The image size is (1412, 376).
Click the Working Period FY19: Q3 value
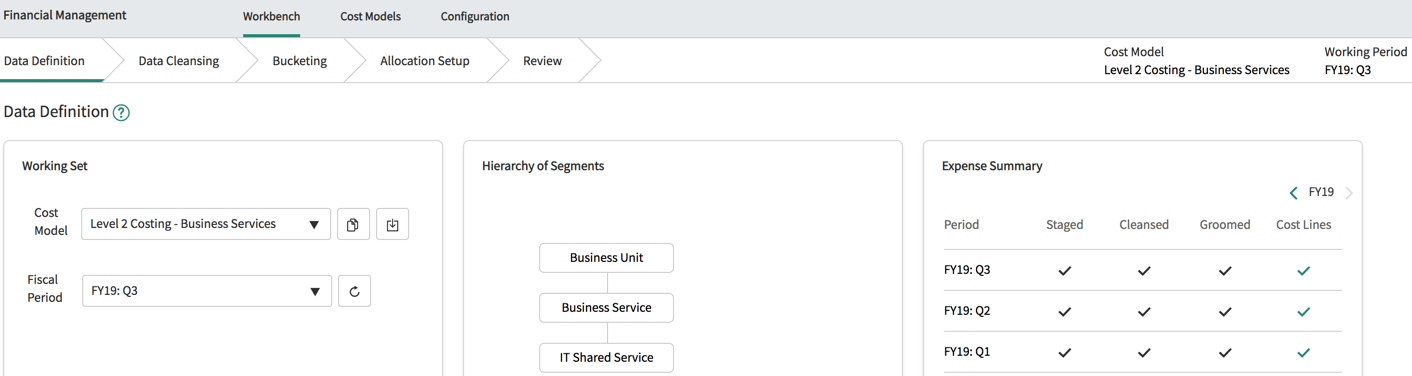coord(1347,70)
